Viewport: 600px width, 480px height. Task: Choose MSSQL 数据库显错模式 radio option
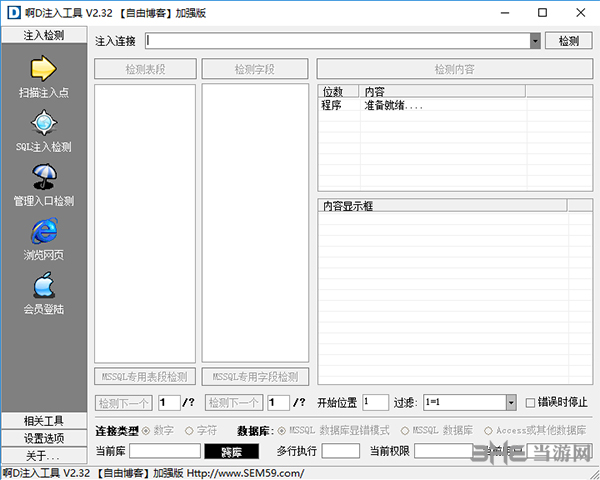[x=282, y=431]
